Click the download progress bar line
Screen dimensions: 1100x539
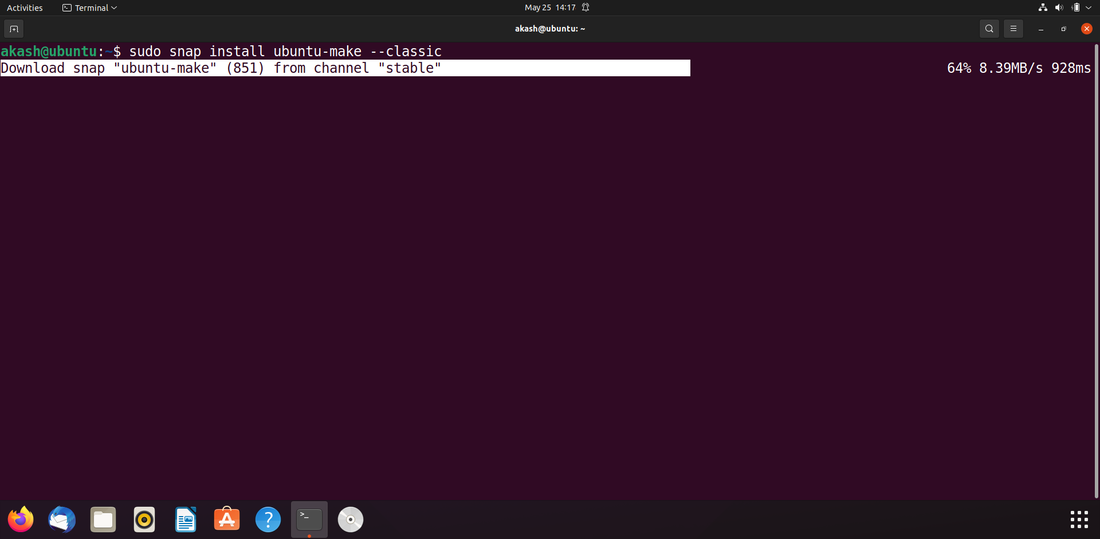[x=345, y=68]
